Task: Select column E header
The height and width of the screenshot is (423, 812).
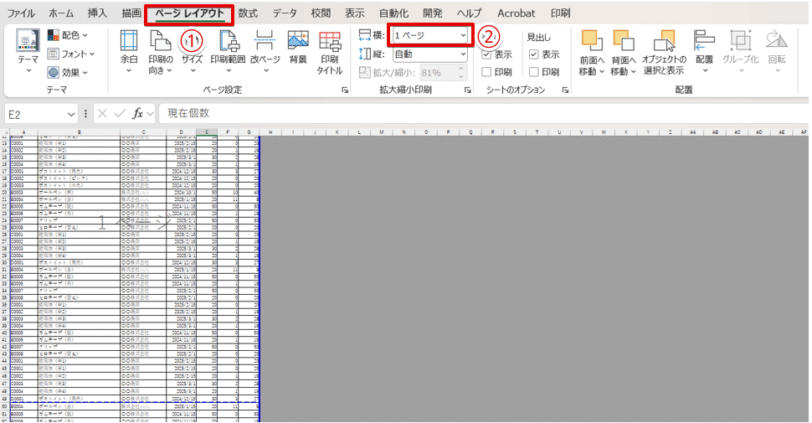Action: [207, 133]
